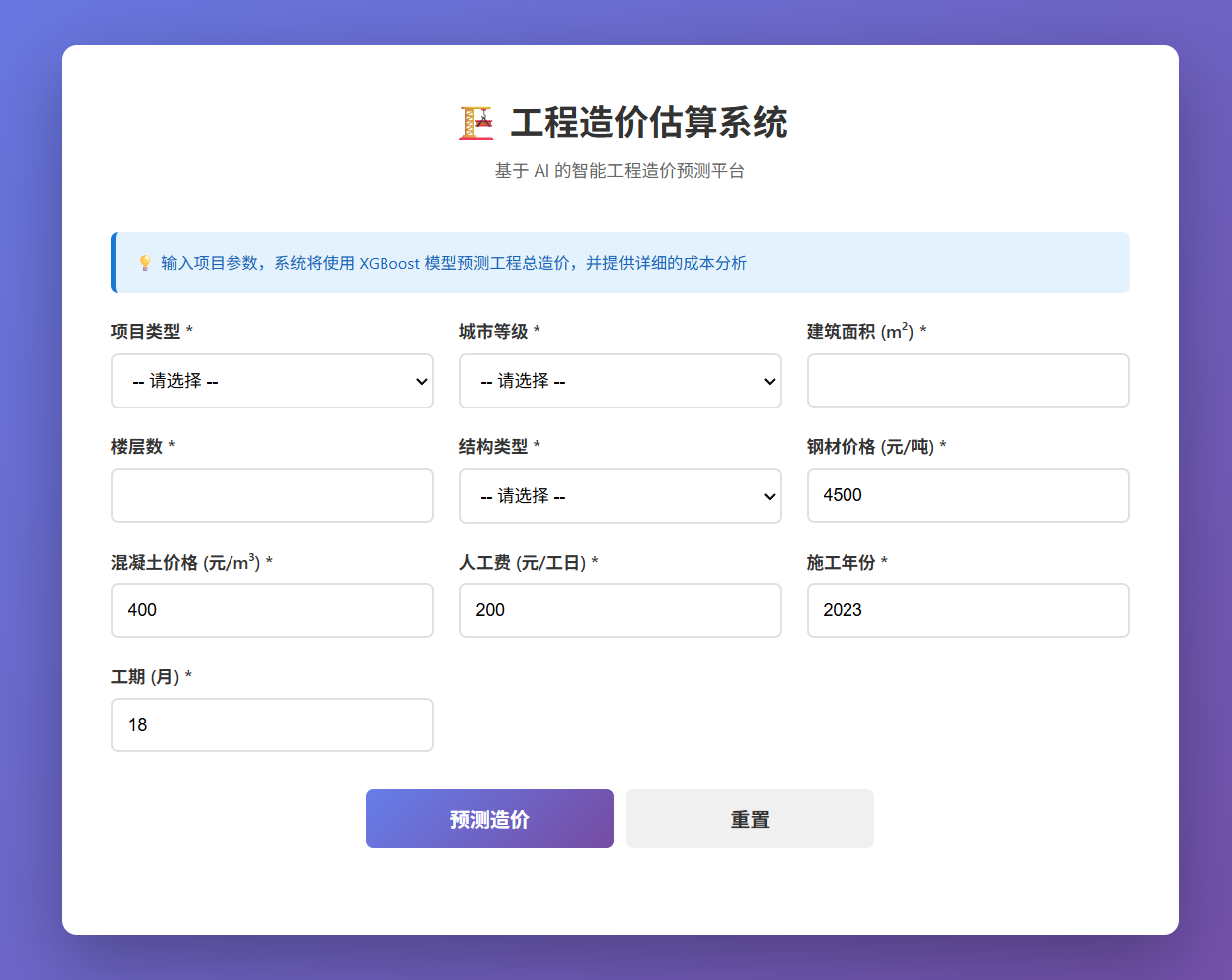This screenshot has width=1232, height=980.
Task: Click the 重置 button
Action: coord(749,818)
